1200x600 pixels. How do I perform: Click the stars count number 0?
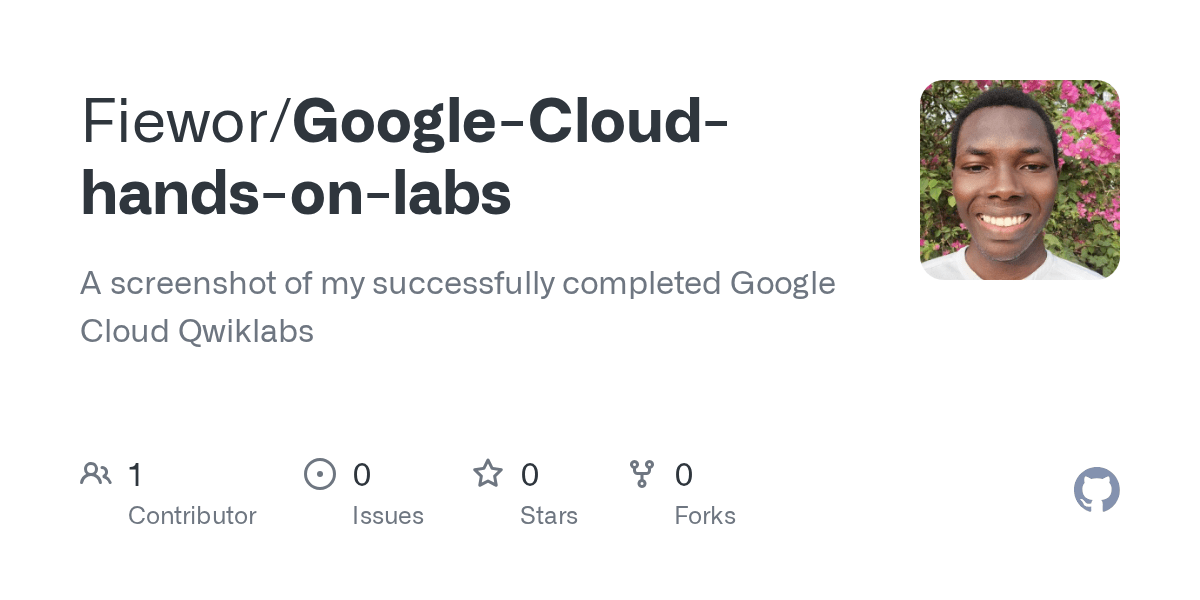[x=530, y=475]
